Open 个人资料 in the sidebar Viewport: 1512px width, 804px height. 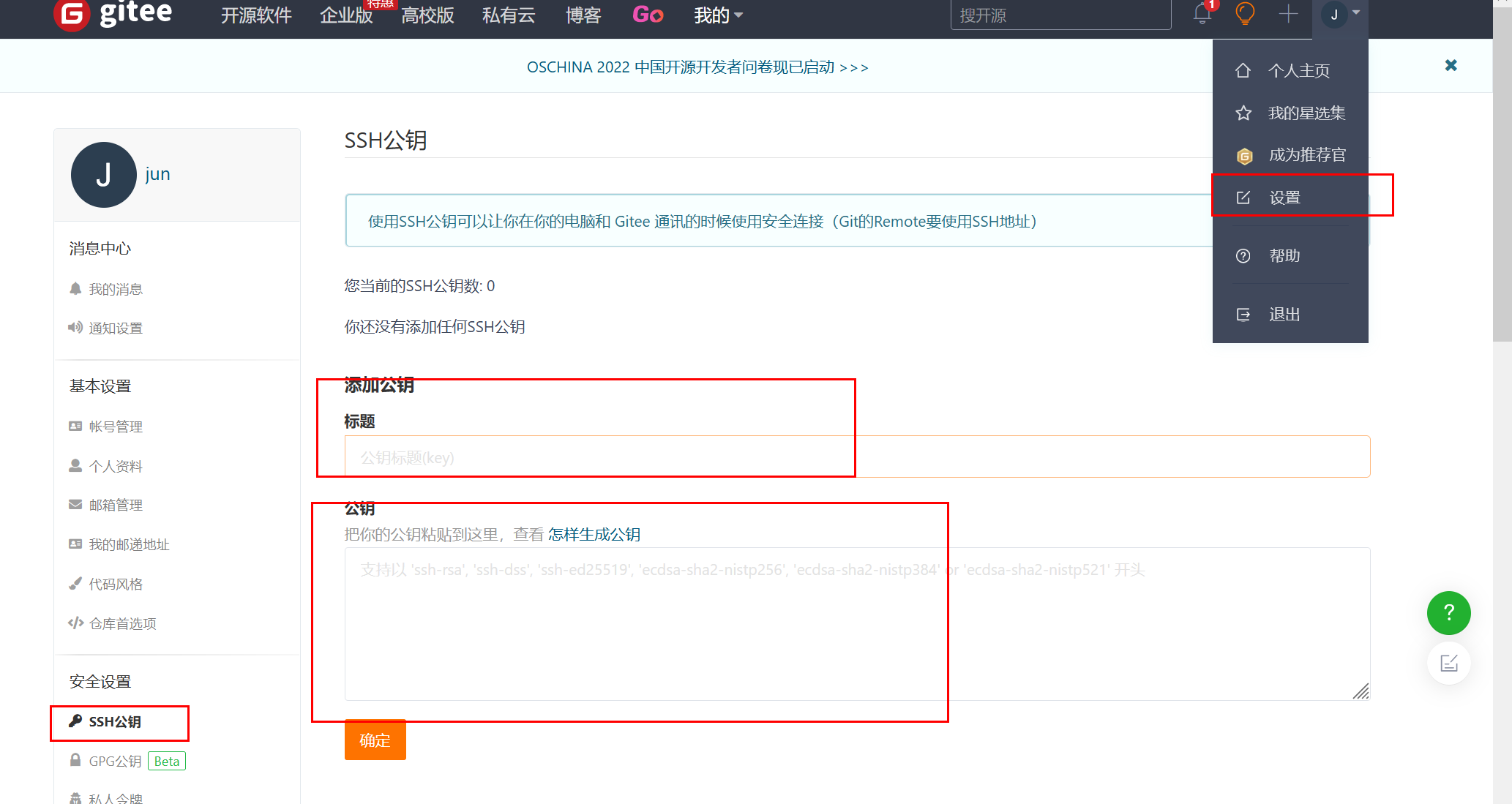116,467
